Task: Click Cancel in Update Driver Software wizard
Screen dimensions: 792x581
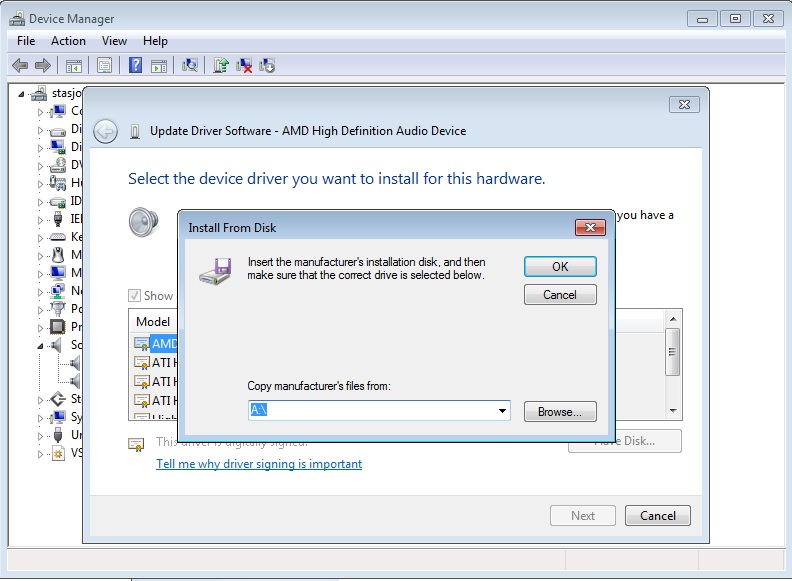Action: (x=658, y=516)
